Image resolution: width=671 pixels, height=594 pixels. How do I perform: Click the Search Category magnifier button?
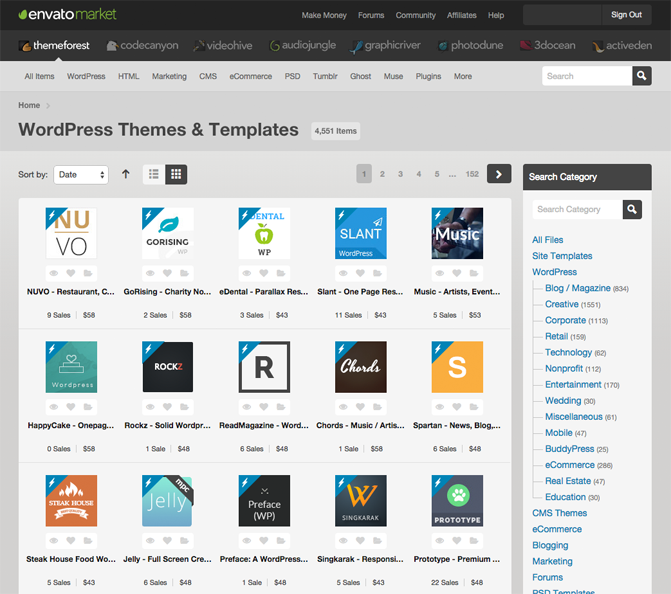click(632, 209)
